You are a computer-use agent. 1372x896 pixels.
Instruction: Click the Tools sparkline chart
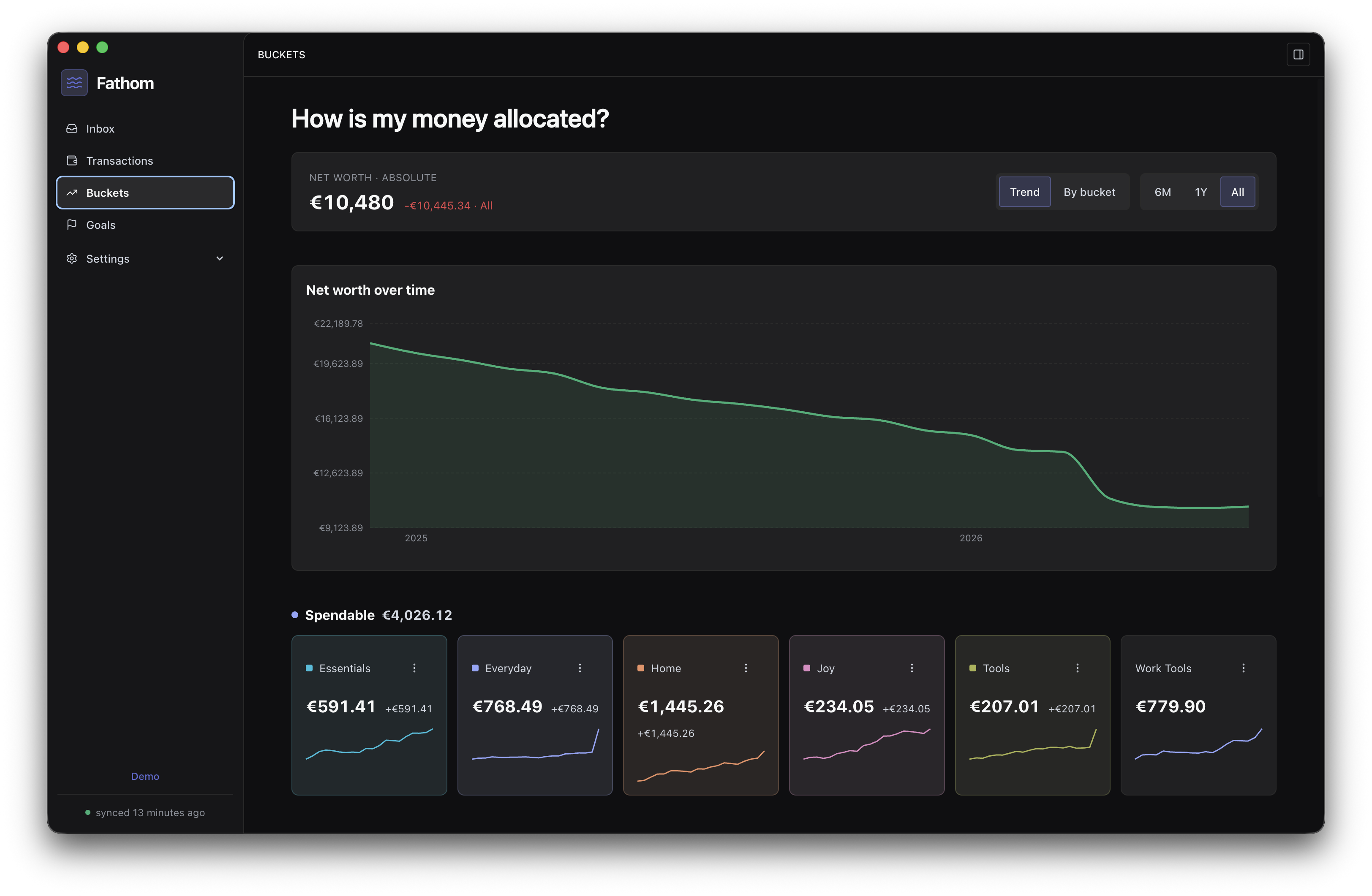[x=1033, y=744]
